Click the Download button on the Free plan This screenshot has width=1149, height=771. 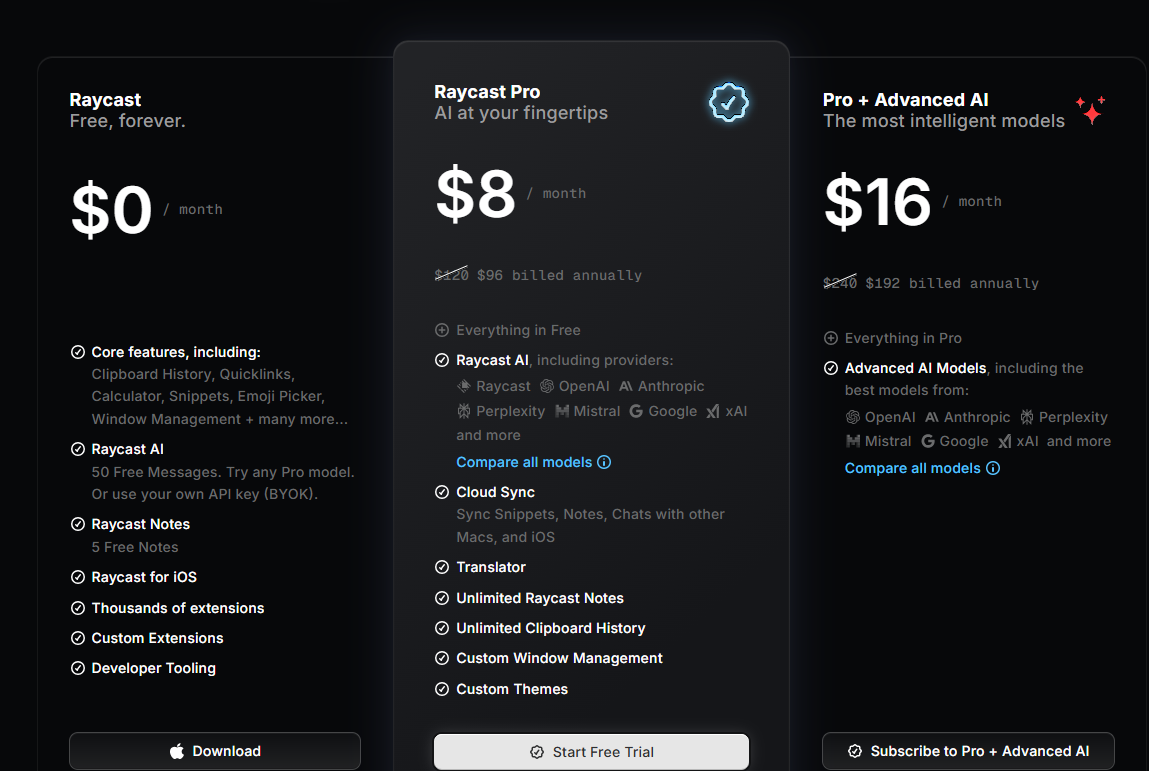[214, 751]
